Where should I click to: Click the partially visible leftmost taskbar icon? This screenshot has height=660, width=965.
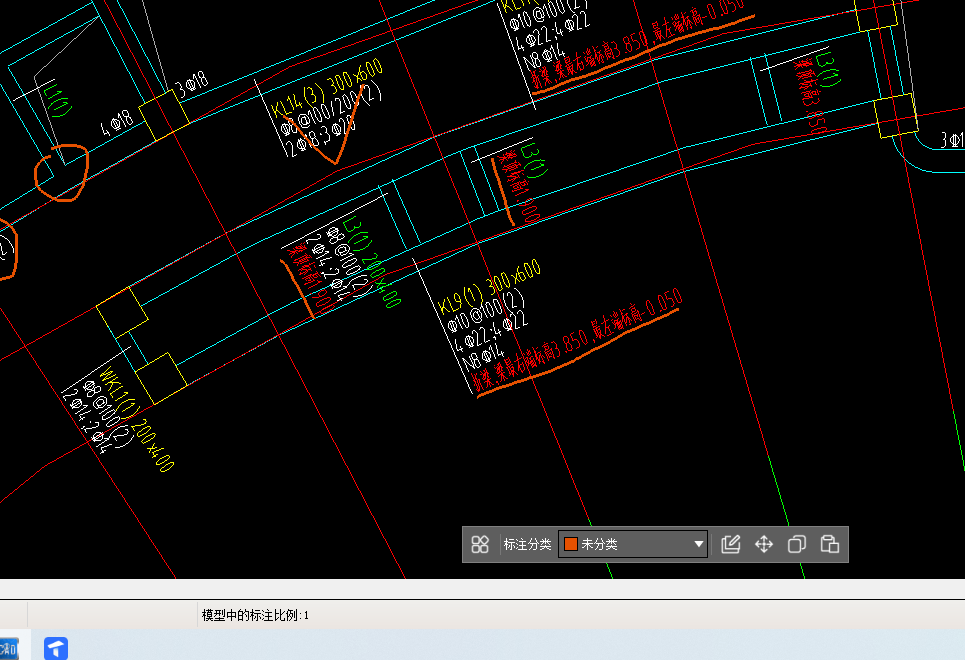coord(8,648)
